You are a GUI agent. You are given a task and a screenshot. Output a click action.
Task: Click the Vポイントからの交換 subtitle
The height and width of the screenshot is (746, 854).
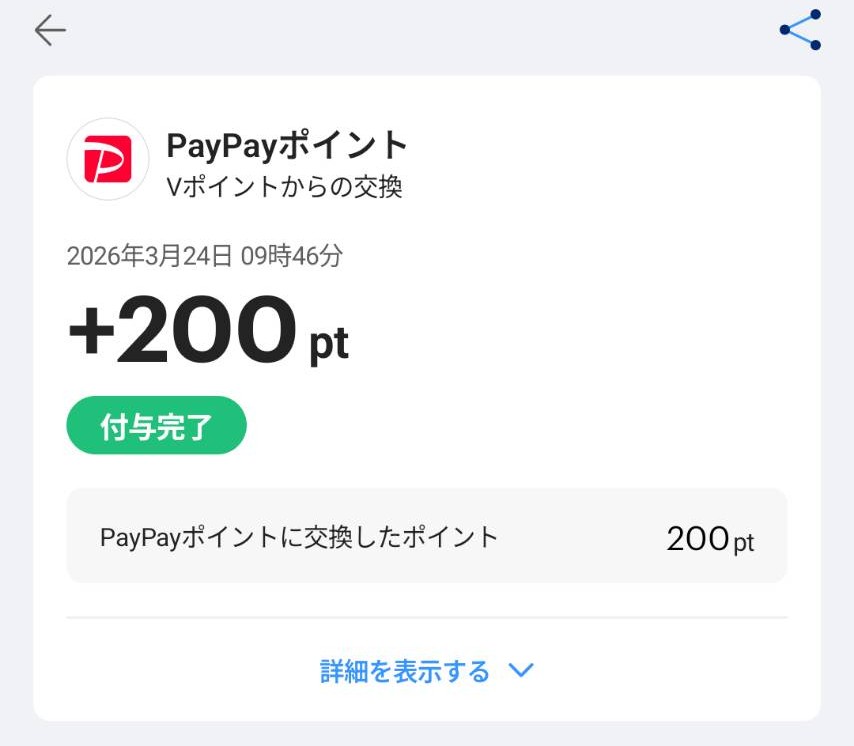click(x=284, y=187)
